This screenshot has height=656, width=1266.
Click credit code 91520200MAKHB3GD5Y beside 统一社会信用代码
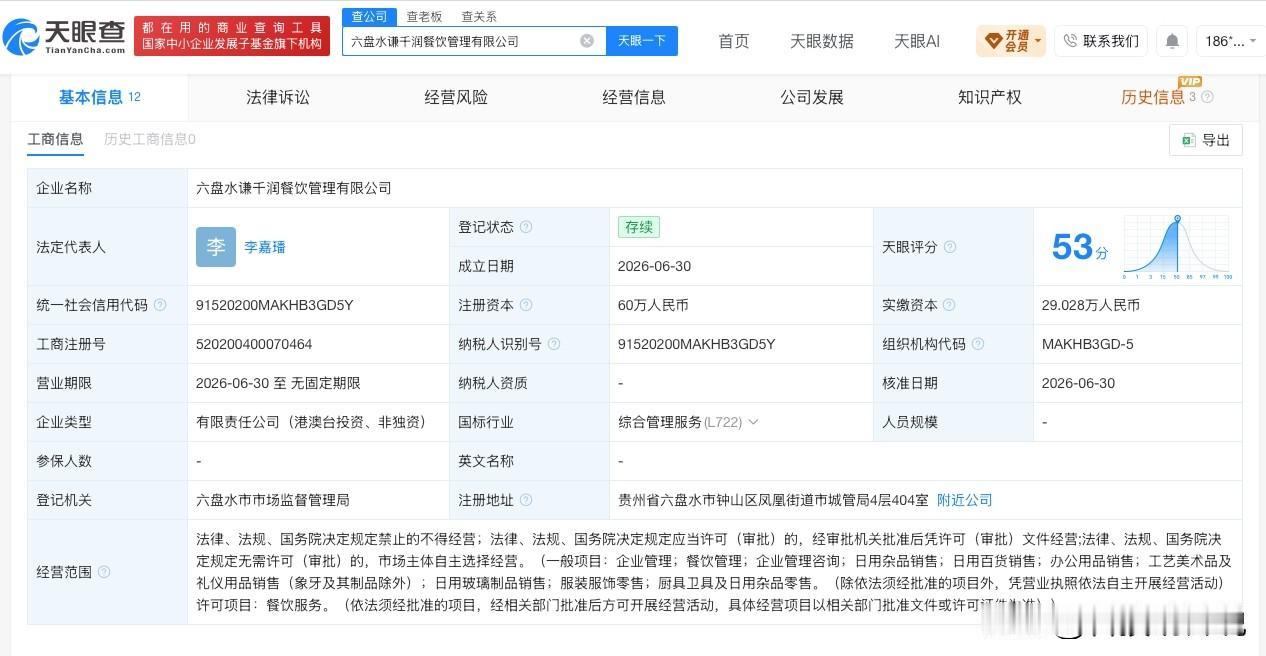(x=275, y=305)
